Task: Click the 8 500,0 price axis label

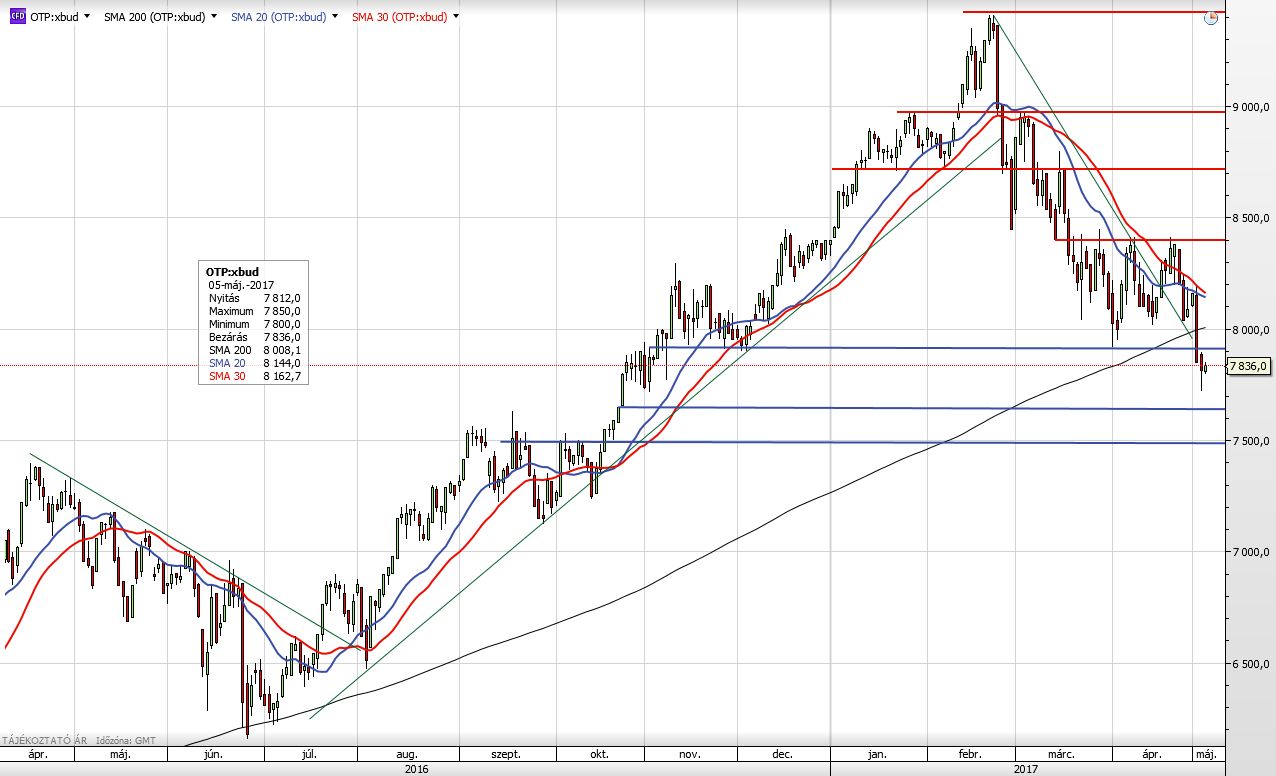Action: pos(1250,218)
